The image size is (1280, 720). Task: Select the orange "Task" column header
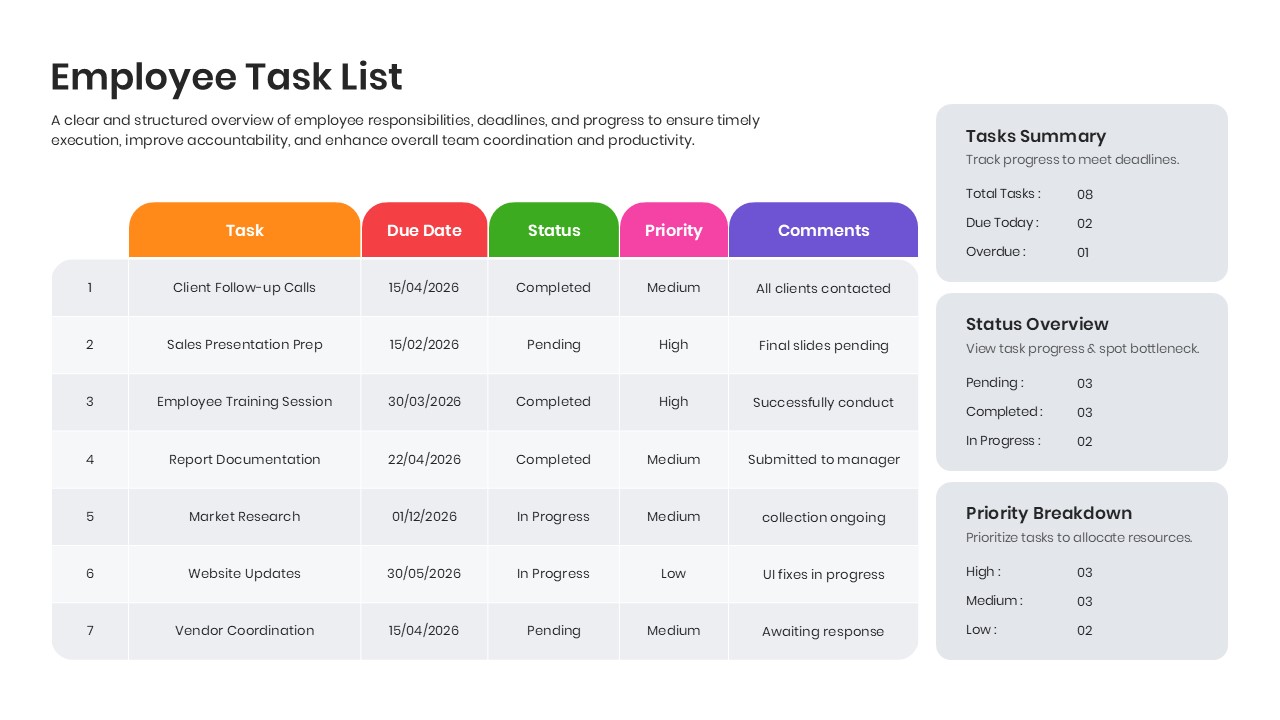point(244,230)
